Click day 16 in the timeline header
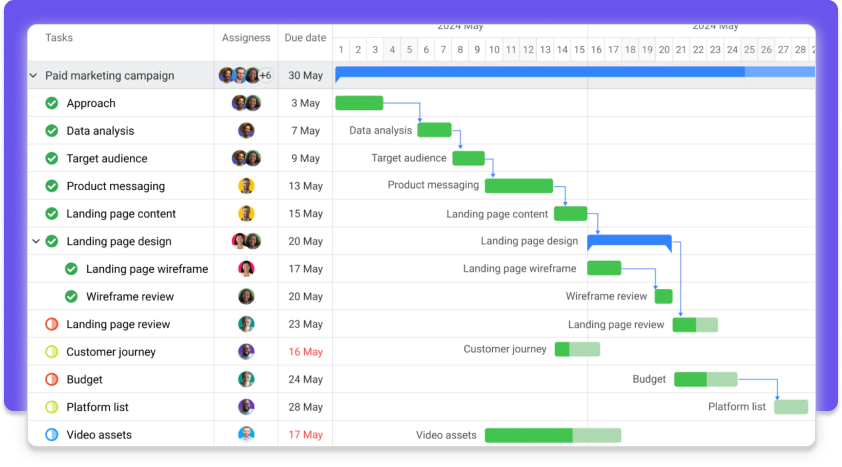Screen dimensions: 842x467 (x=596, y=50)
